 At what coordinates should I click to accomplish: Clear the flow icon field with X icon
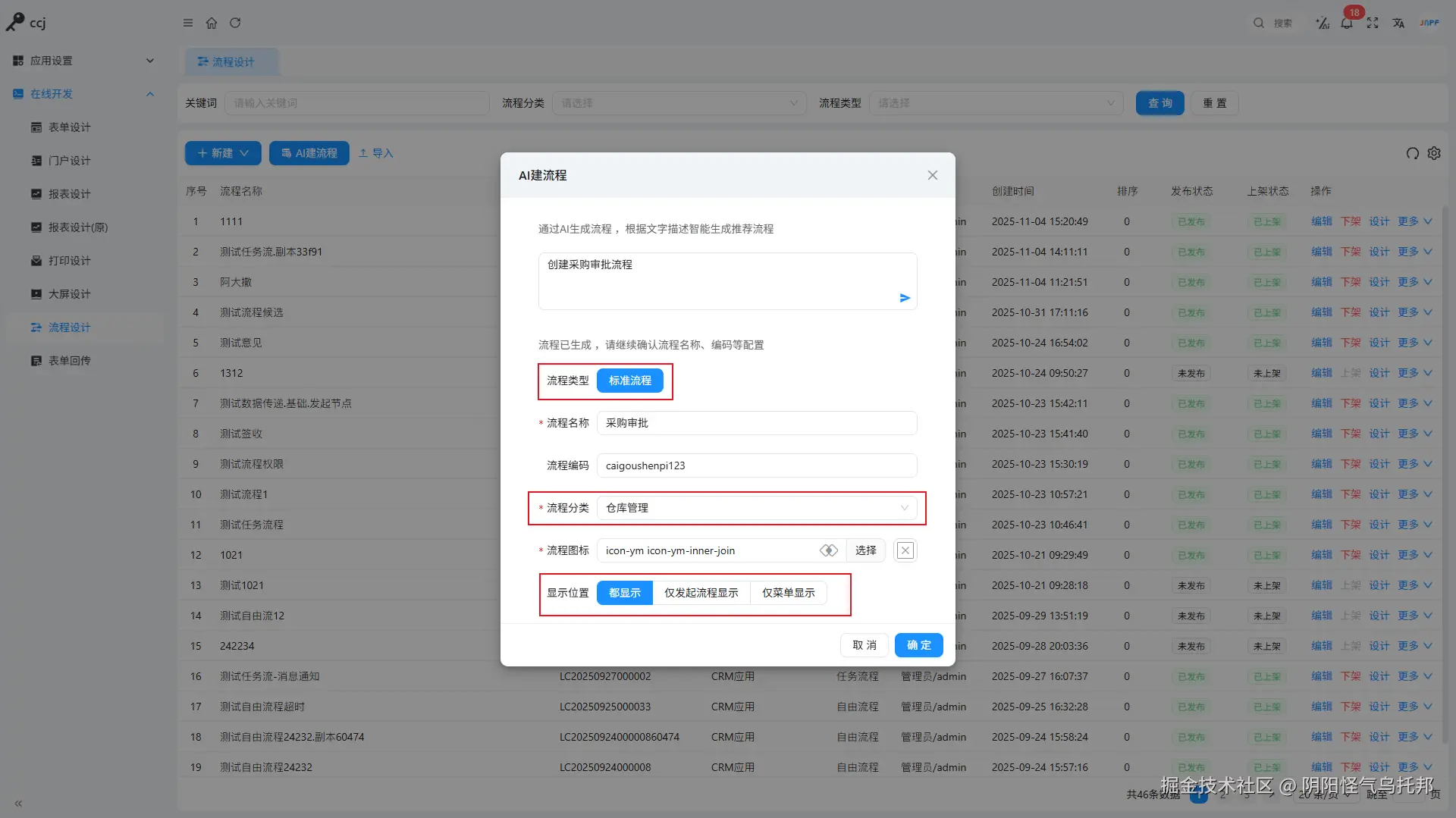(x=905, y=550)
